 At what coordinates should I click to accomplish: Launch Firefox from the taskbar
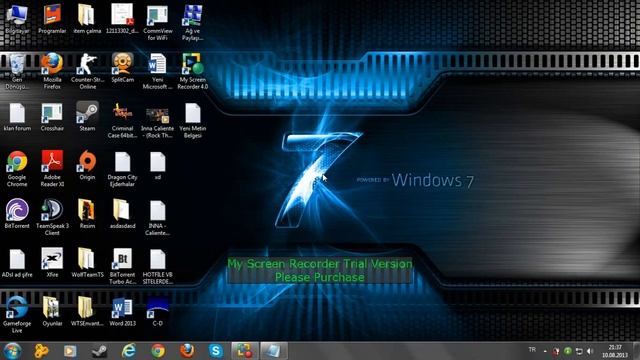point(187,351)
